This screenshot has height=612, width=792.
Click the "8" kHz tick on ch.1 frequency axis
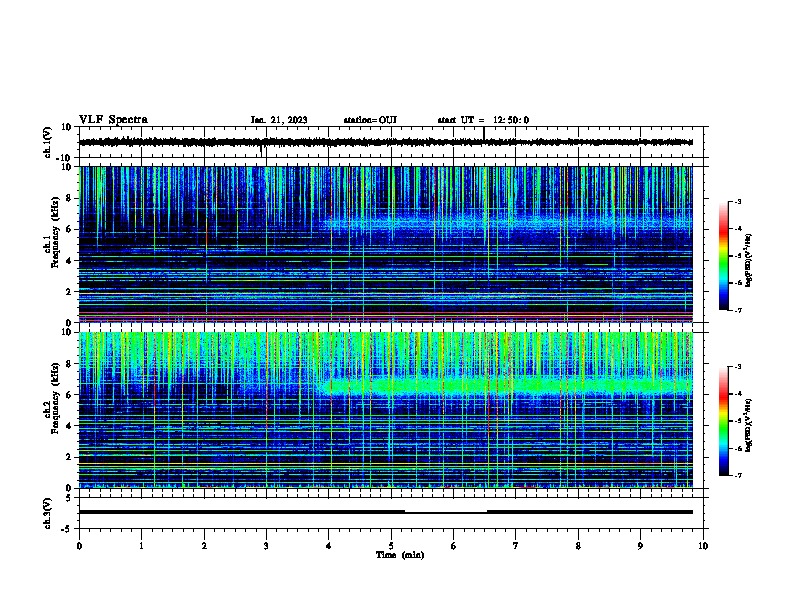69,198
